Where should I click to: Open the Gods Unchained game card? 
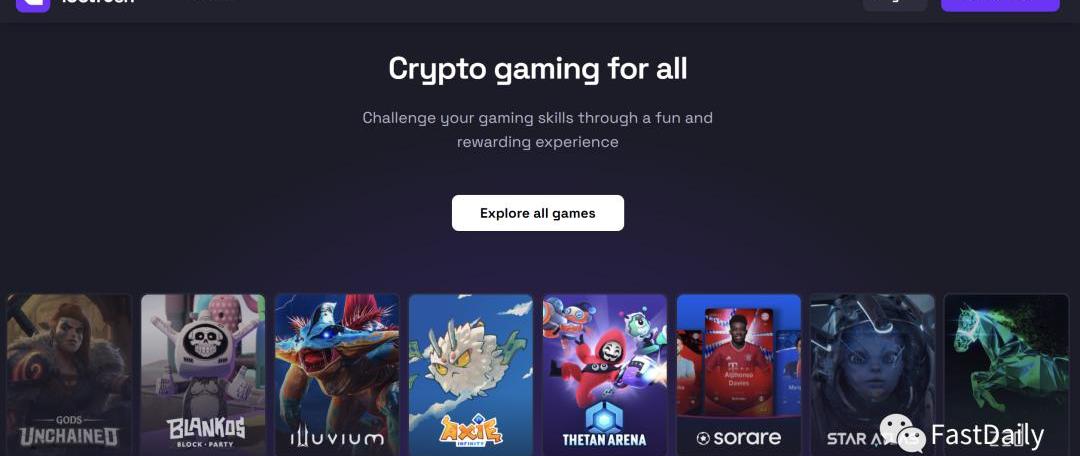tap(69, 375)
